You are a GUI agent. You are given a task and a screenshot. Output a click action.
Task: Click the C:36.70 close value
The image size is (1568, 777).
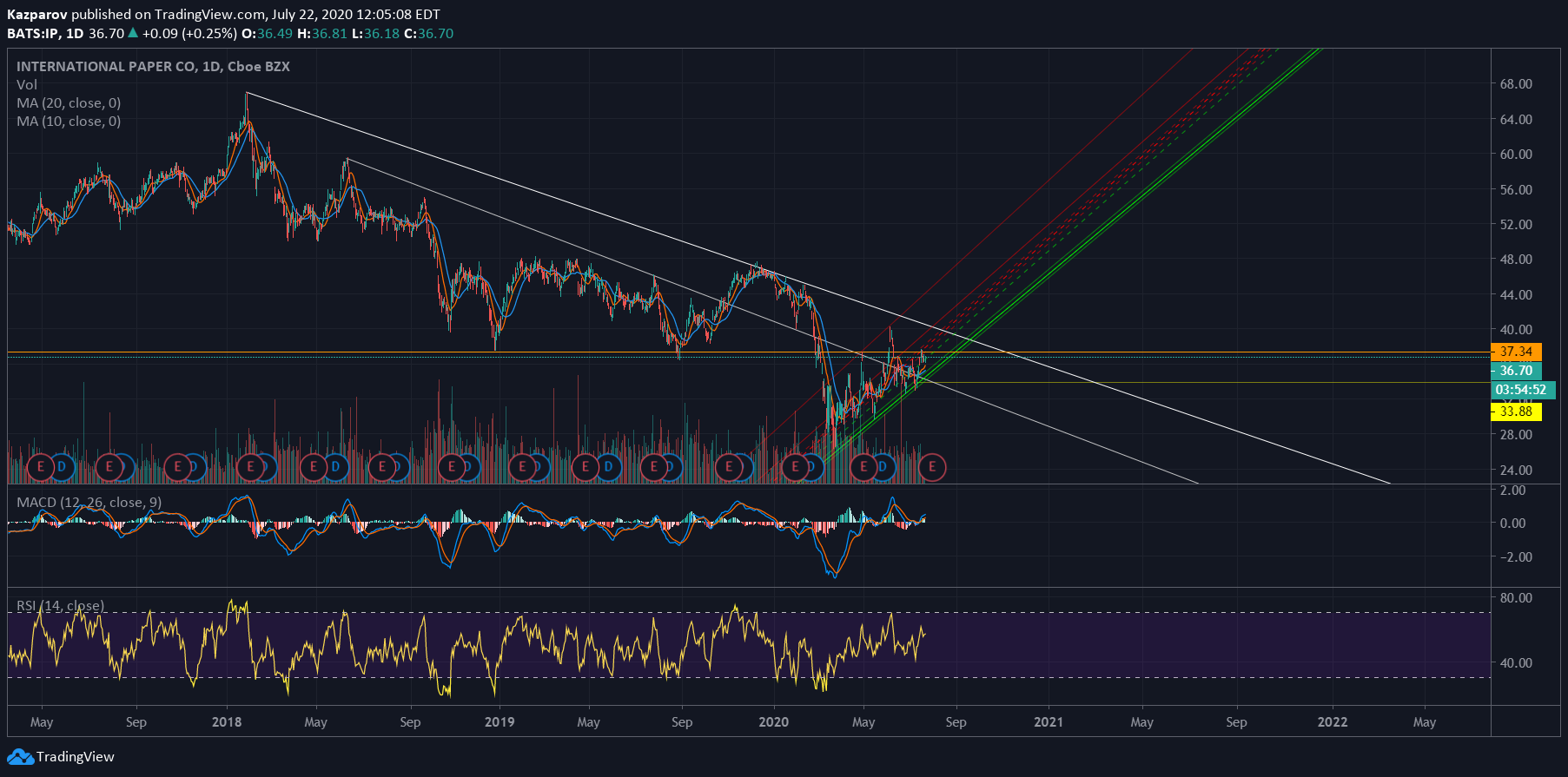click(x=429, y=33)
